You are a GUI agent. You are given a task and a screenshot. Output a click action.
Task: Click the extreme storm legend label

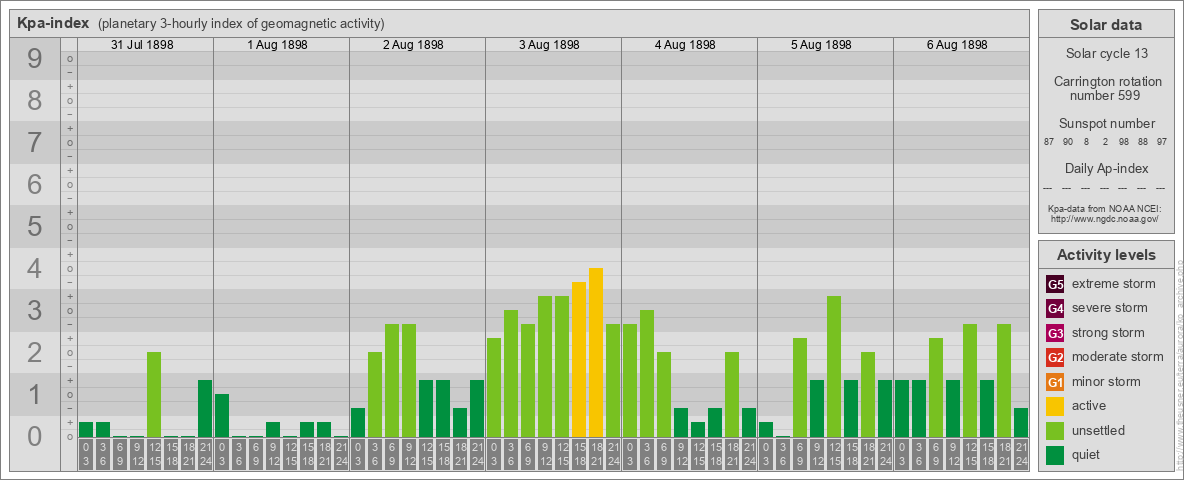[x=1114, y=284]
